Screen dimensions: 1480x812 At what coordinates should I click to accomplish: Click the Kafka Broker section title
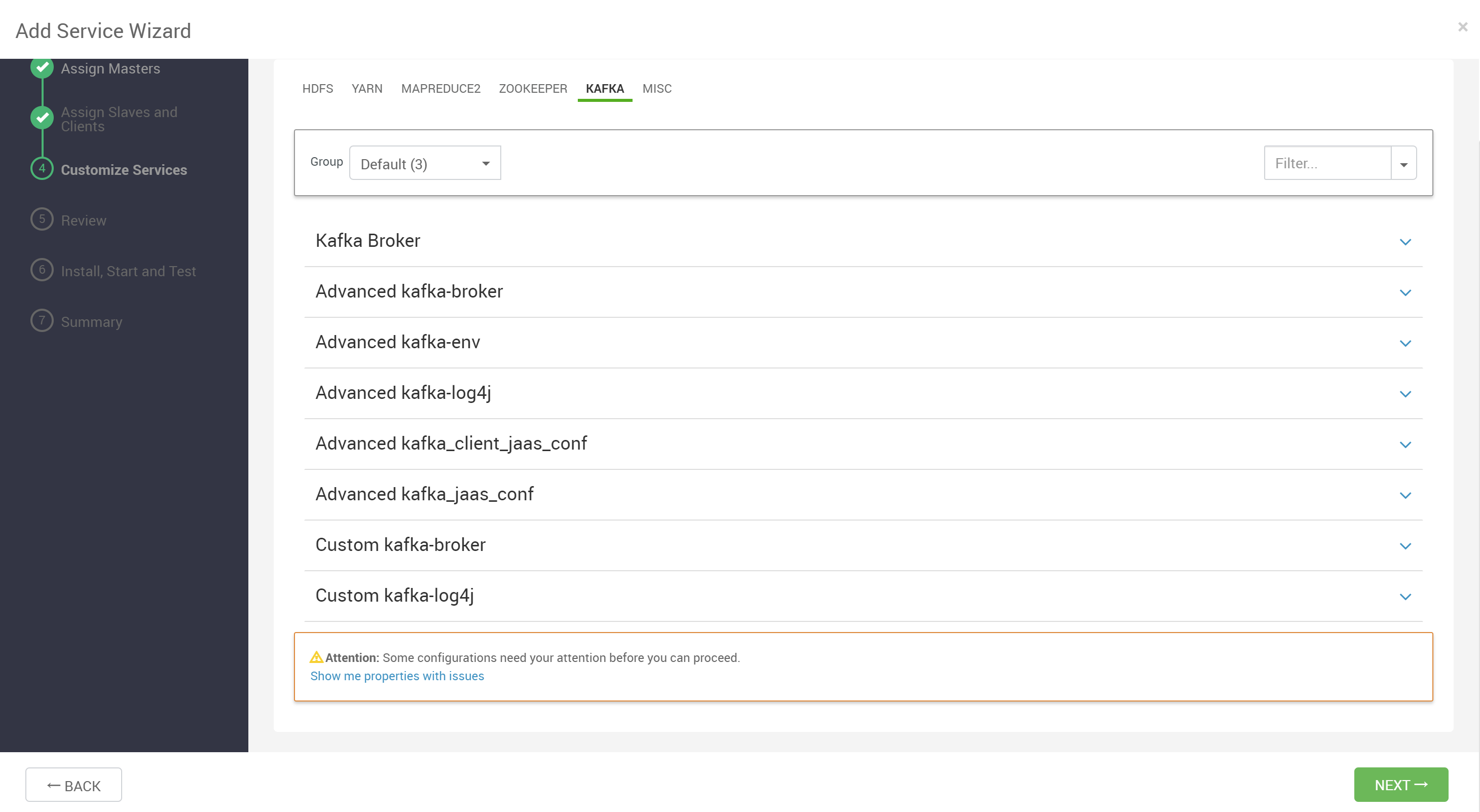tap(367, 240)
